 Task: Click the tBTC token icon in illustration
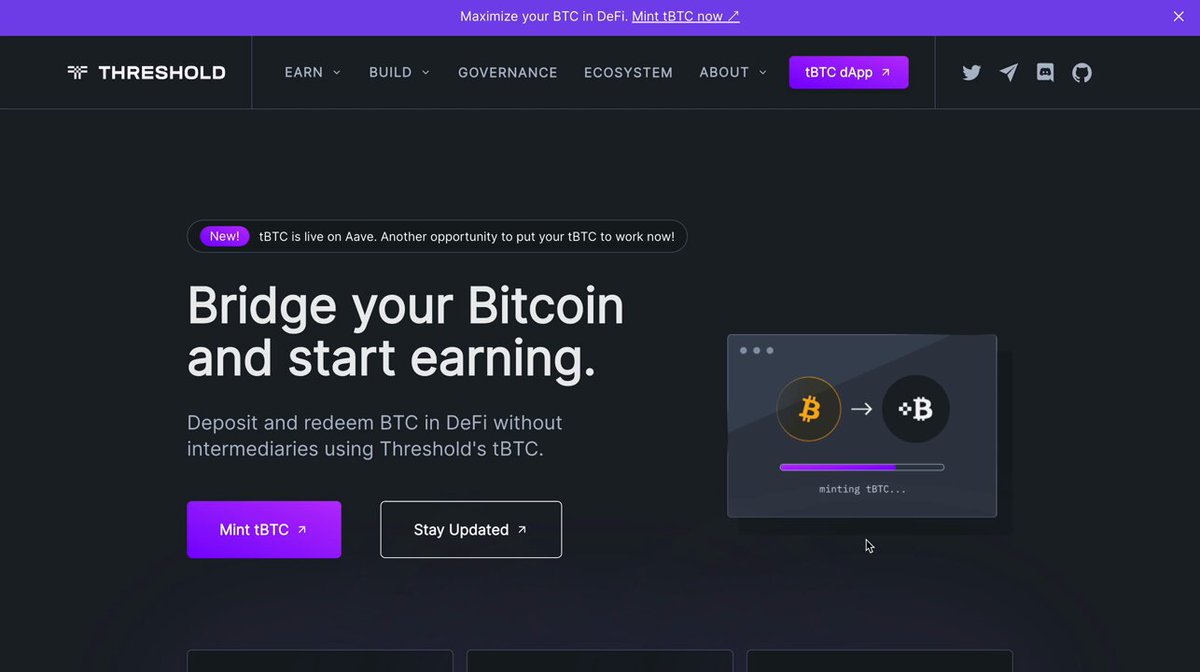click(915, 408)
